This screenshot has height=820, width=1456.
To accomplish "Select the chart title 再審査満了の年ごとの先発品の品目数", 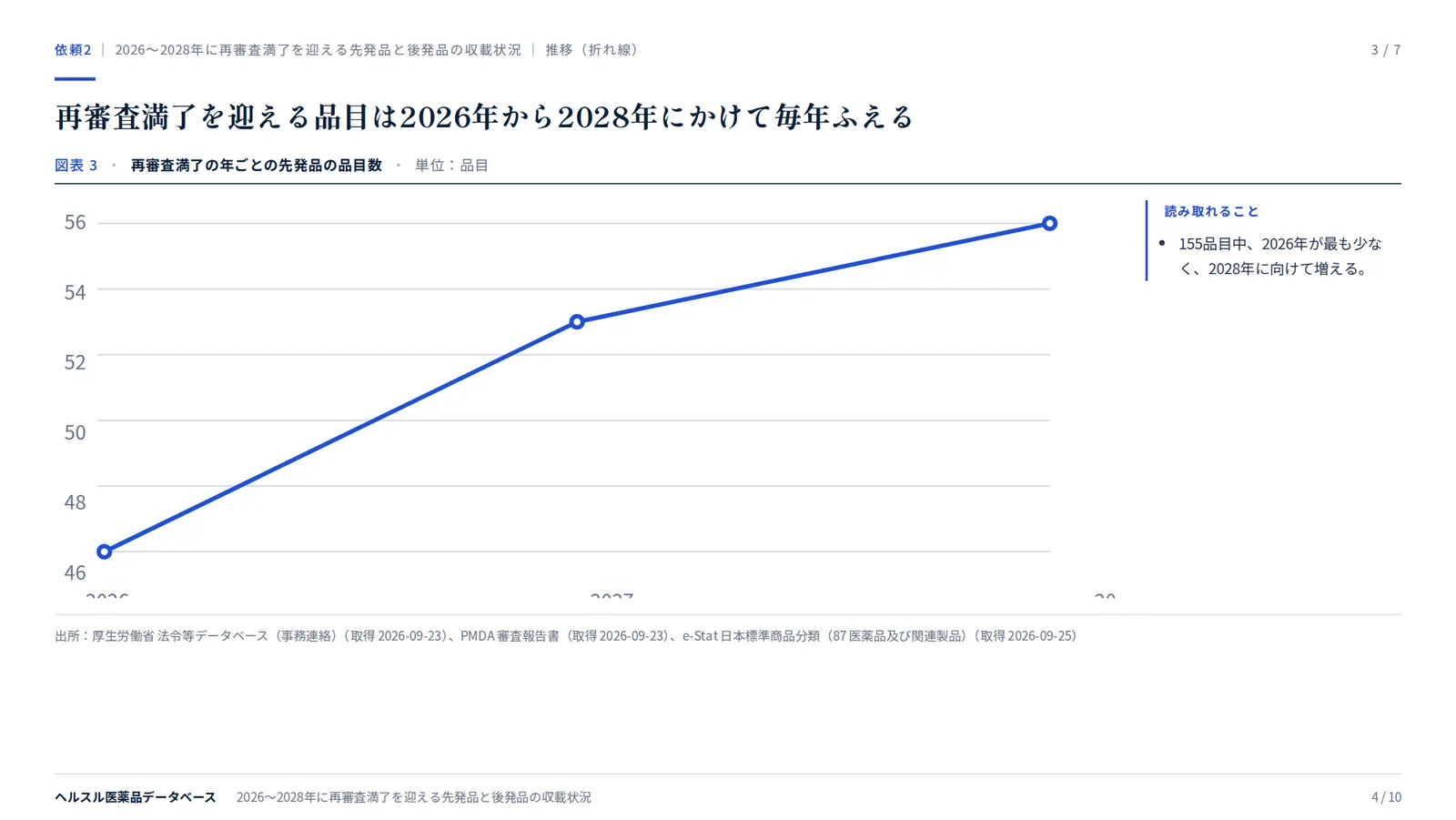I will [x=256, y=165].
